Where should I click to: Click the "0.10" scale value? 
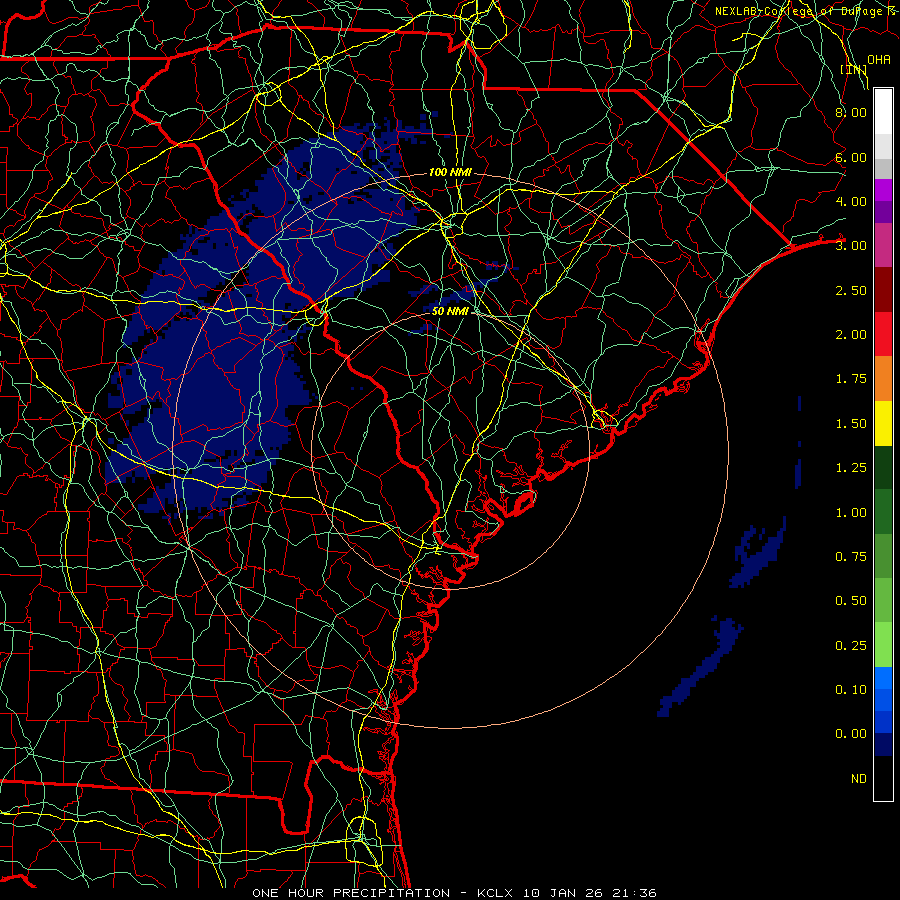[851, 690]
